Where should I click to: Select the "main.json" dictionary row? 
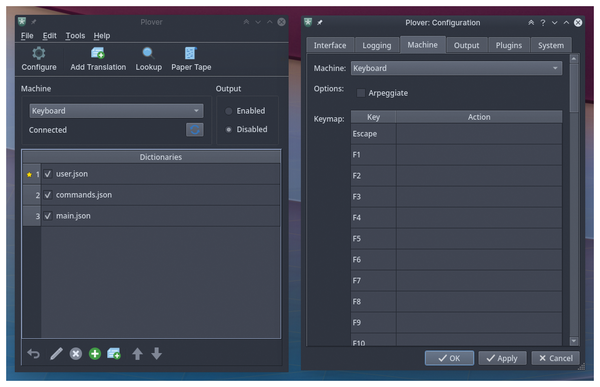click(x=152, y=216)
